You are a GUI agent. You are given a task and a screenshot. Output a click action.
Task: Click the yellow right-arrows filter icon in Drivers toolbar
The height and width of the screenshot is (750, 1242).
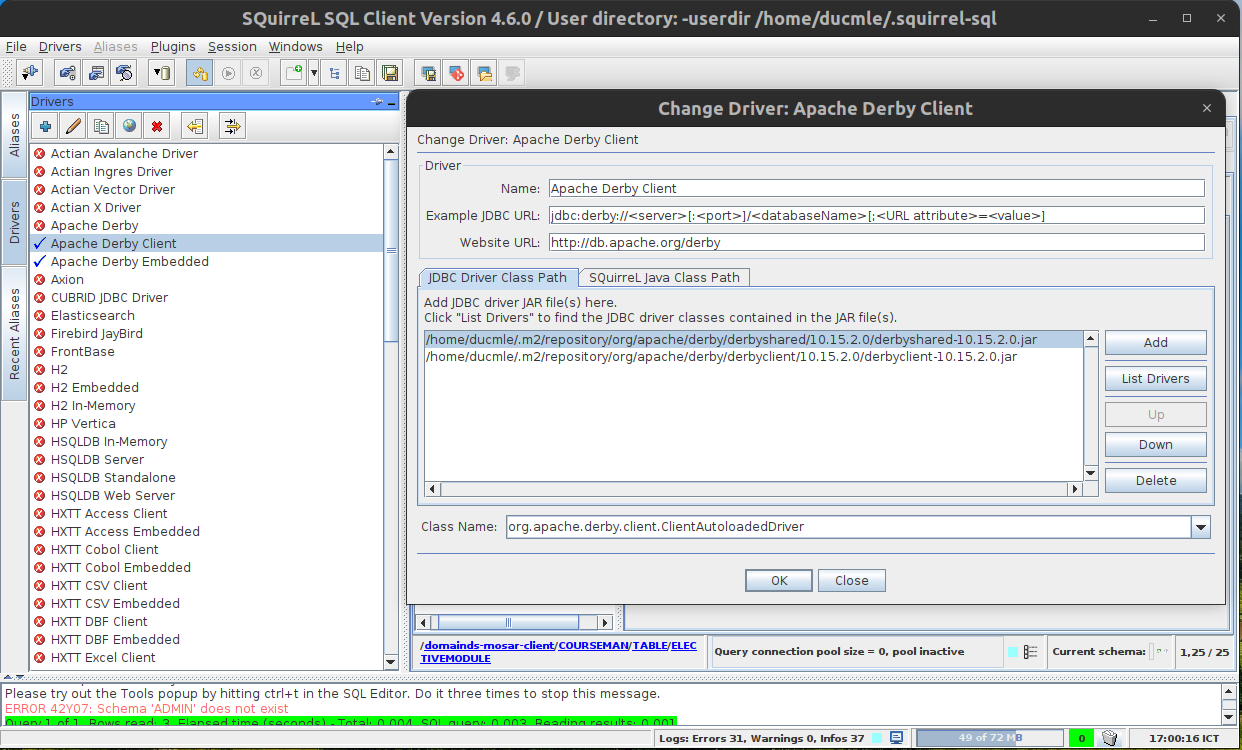coord(233,126)
